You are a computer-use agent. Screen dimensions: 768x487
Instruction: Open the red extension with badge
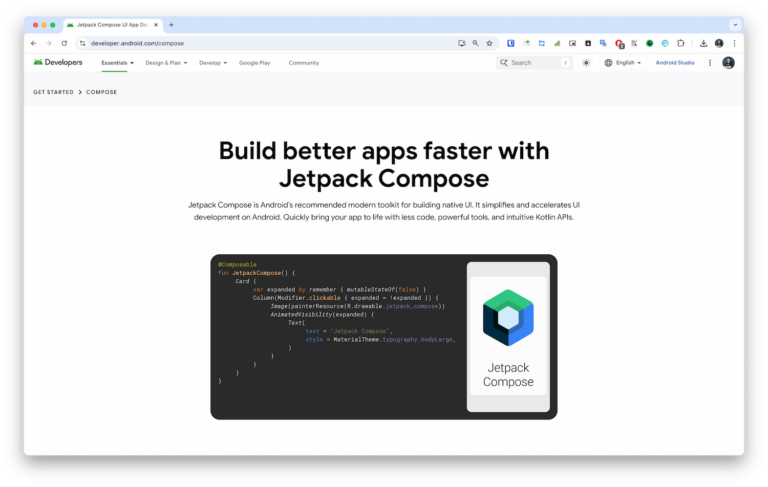click(619, 44)
